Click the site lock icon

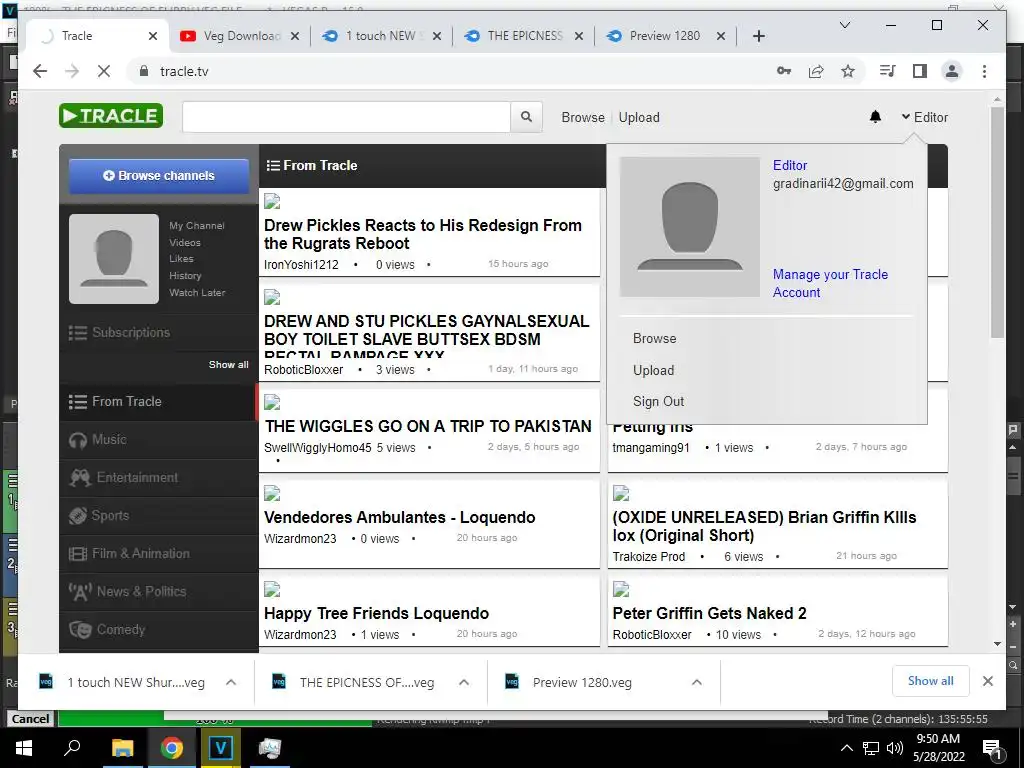pyautogui.click(x=144, y=71)
